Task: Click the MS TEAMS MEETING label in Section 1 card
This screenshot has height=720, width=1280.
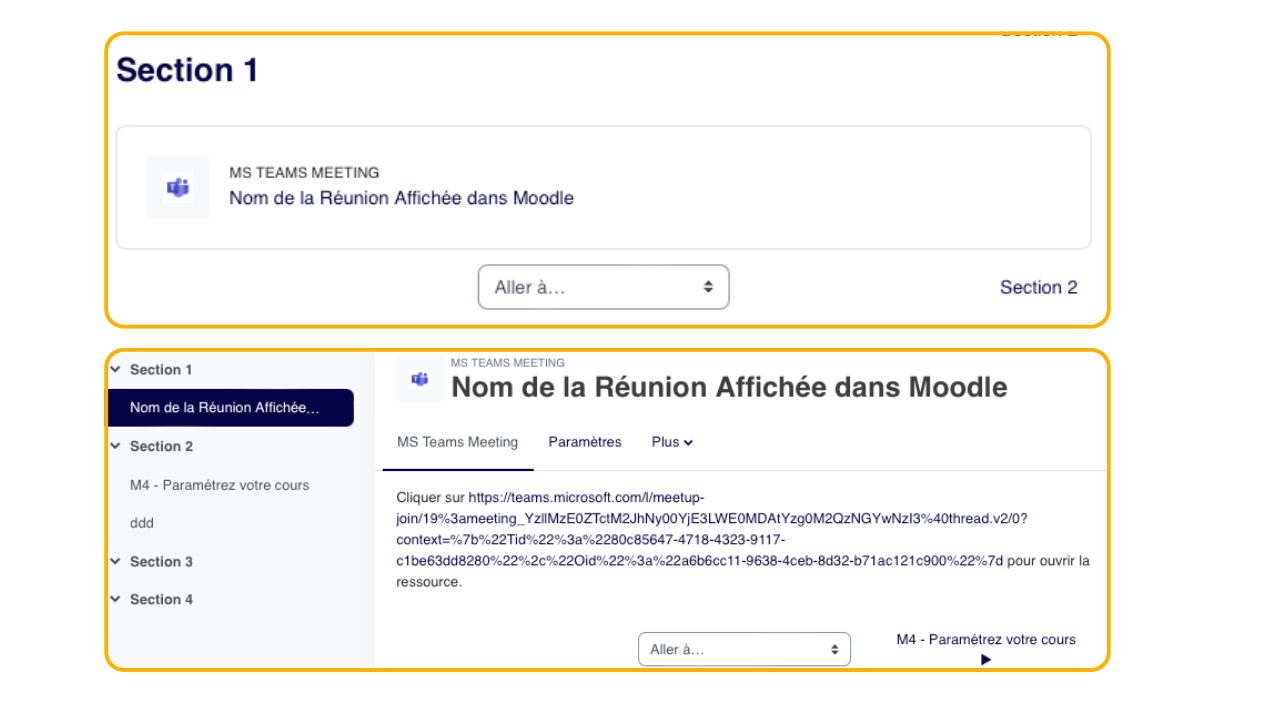Action: point(304,173)
